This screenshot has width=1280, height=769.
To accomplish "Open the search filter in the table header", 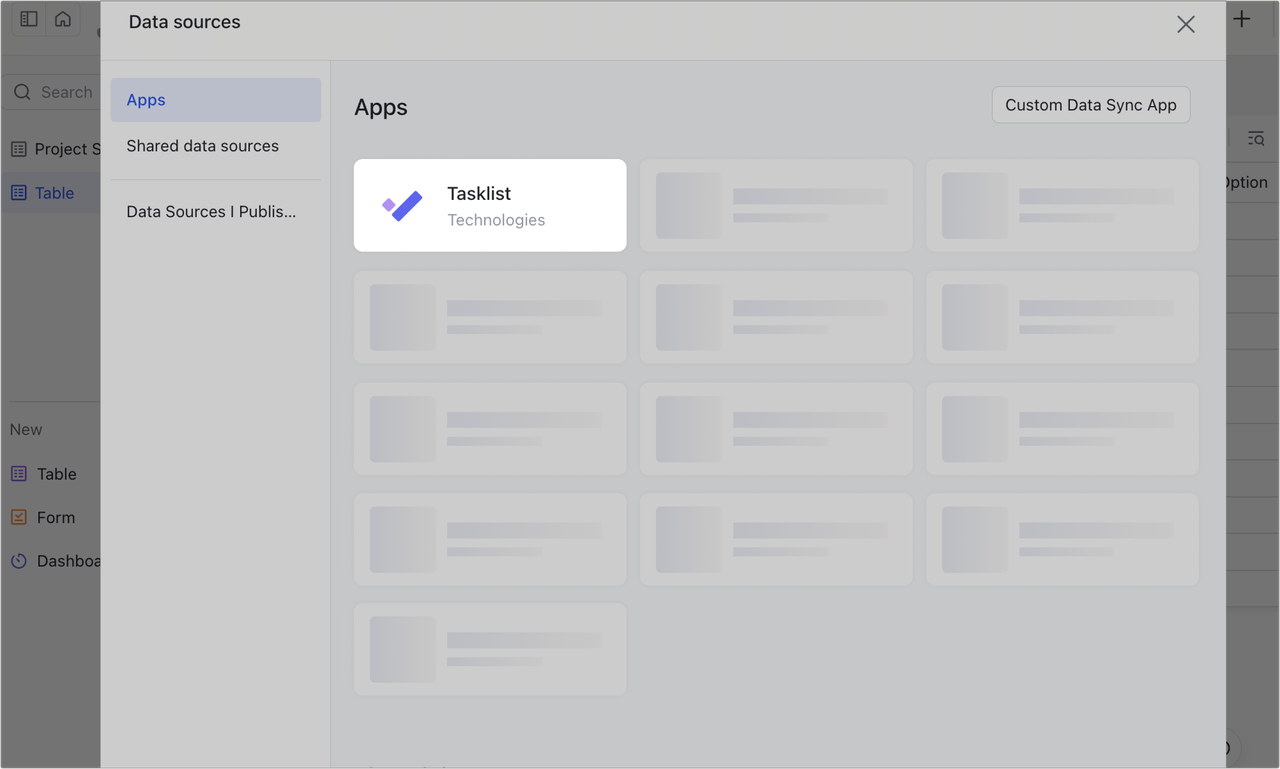I will coord(1255,139).
